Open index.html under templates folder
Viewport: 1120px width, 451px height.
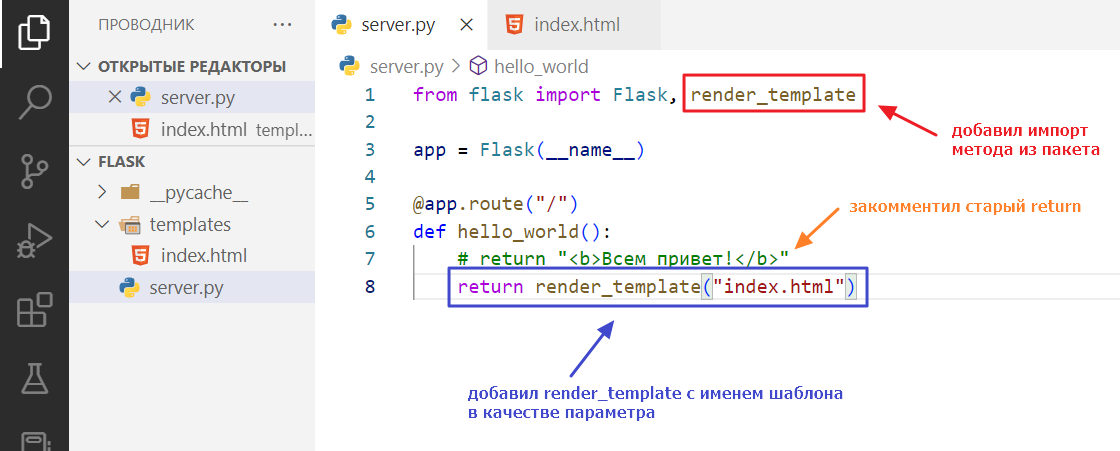coord(204,255)
